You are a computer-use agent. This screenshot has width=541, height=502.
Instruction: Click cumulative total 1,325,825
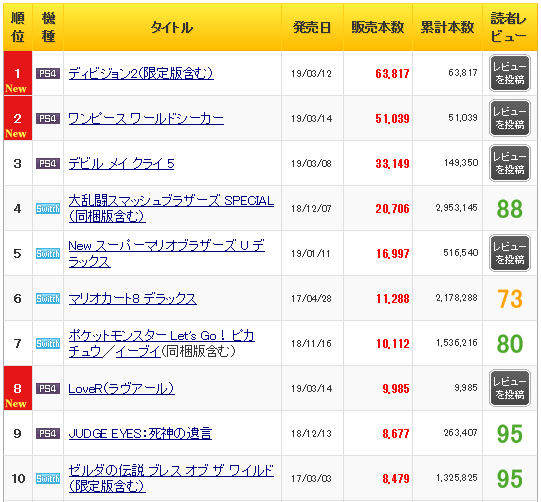(457, 478)
